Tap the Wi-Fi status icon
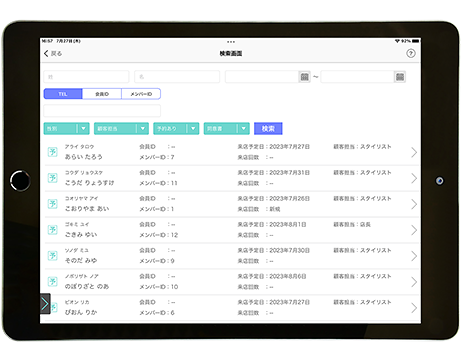Screen dimensions: 462x360 [397, 41]
